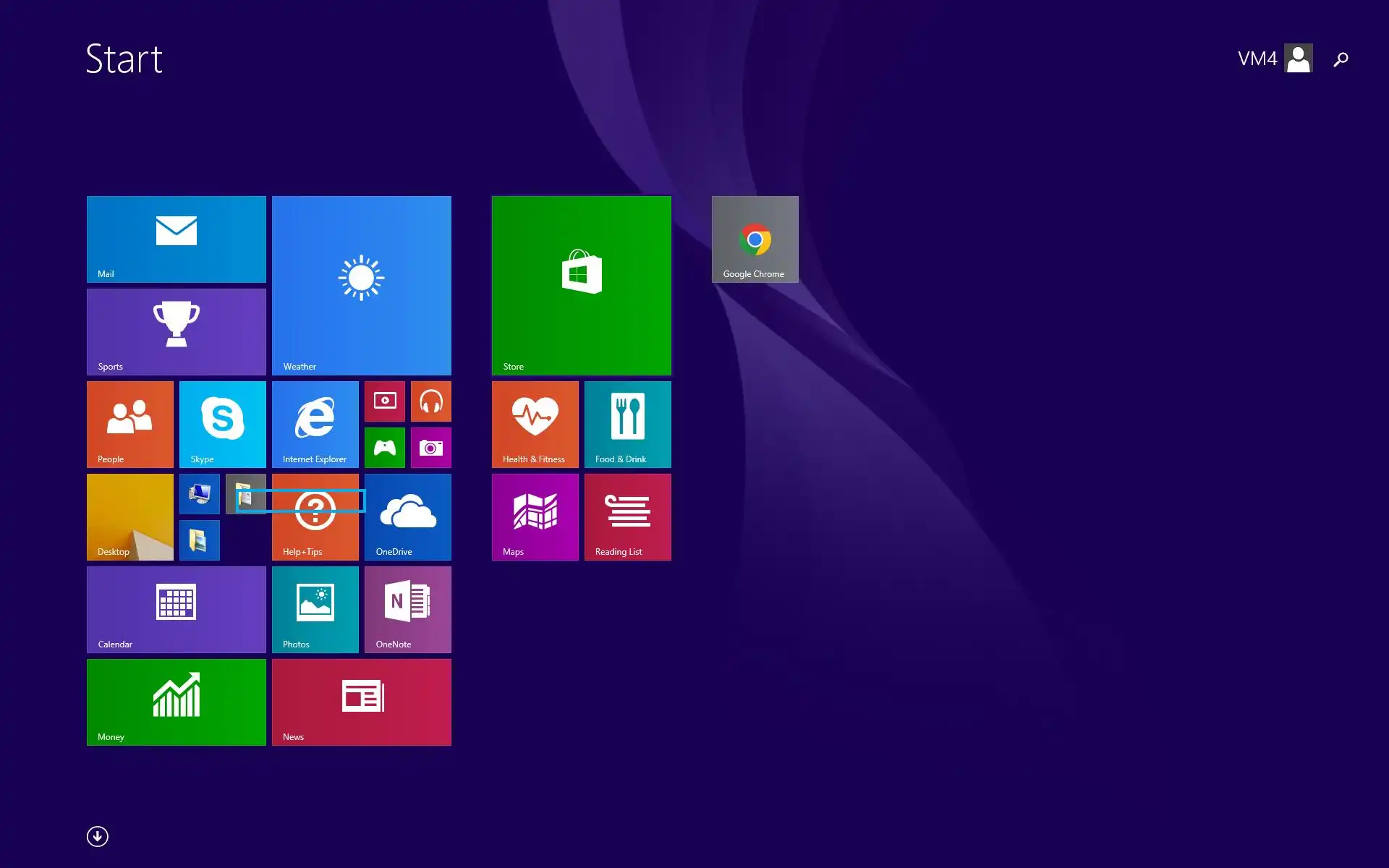This screenshot has width=1389, height=868.
Task: Show all apps with down arrow
Action: [x=98, y=836]
